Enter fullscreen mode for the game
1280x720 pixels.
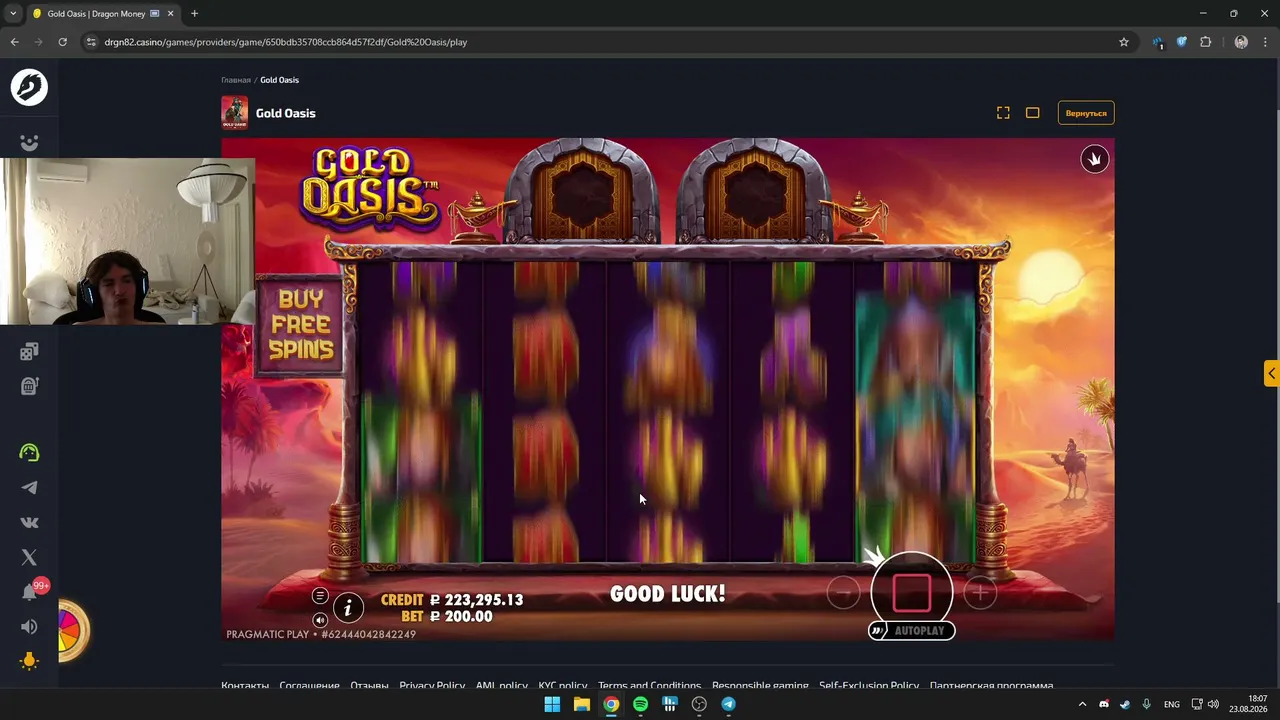pyautogui.click(x=1003, y=113)
